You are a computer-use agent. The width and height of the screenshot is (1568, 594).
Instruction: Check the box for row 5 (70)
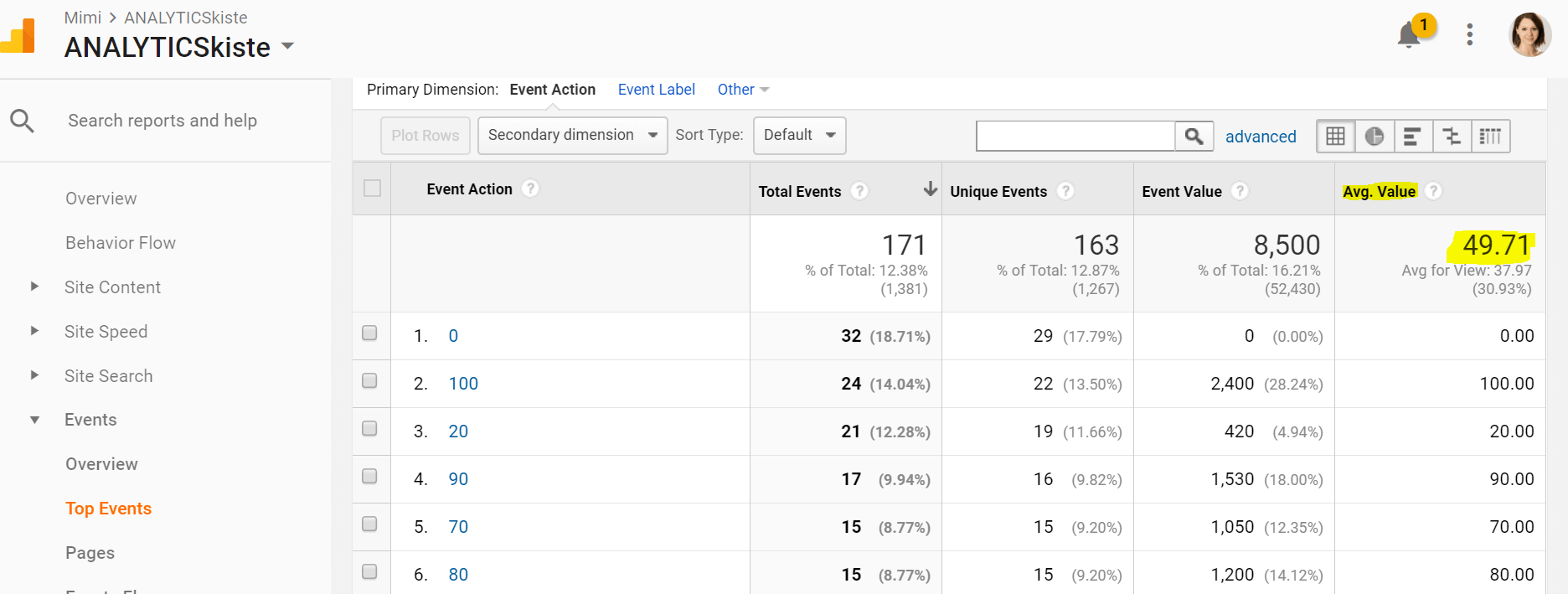(369, 524)
